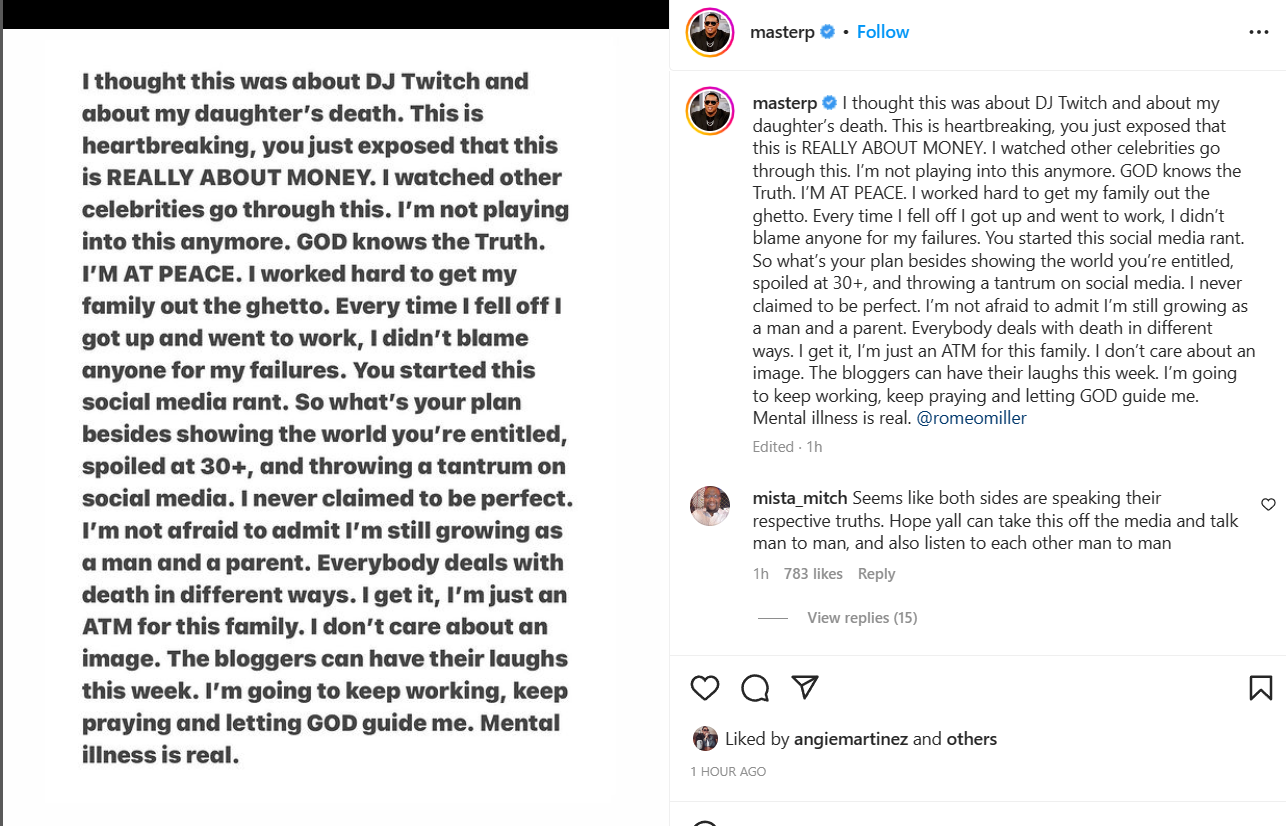Click '783 likes' under the comment

coord(814,573)
